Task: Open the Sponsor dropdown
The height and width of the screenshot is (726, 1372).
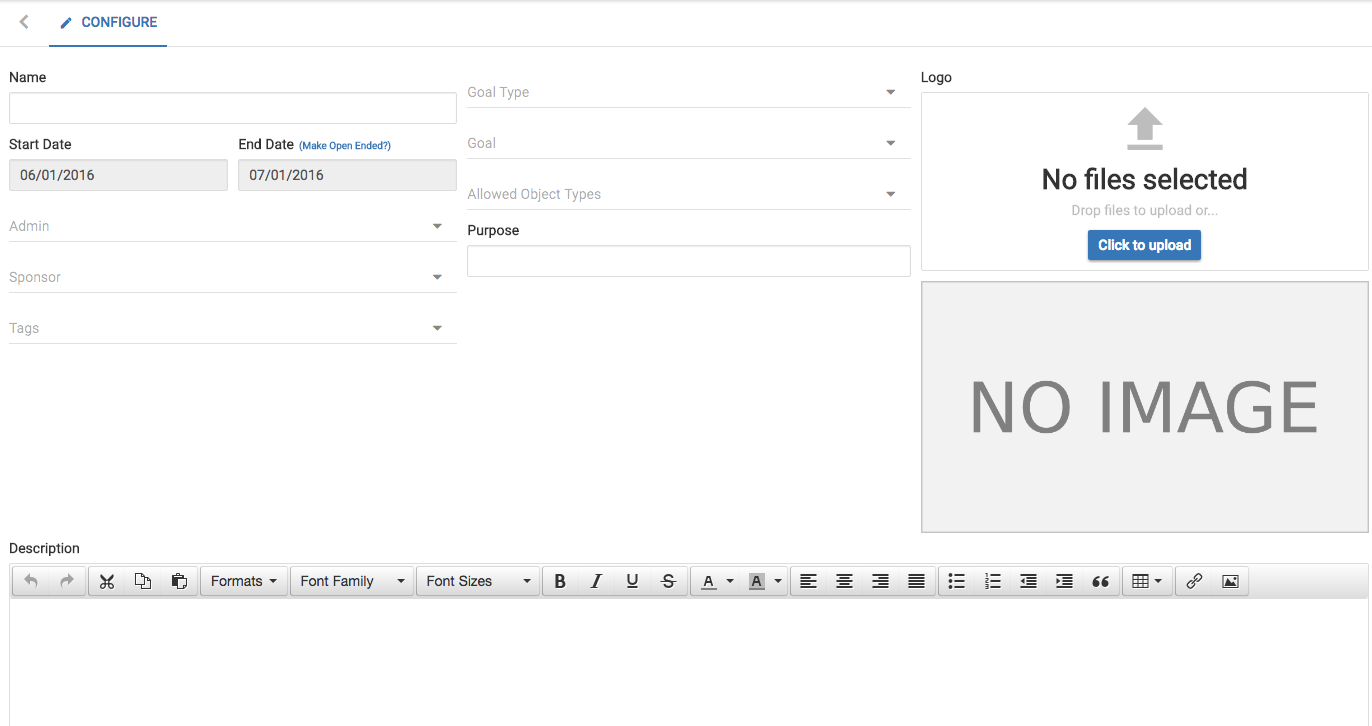Action: tap(233, 277)
